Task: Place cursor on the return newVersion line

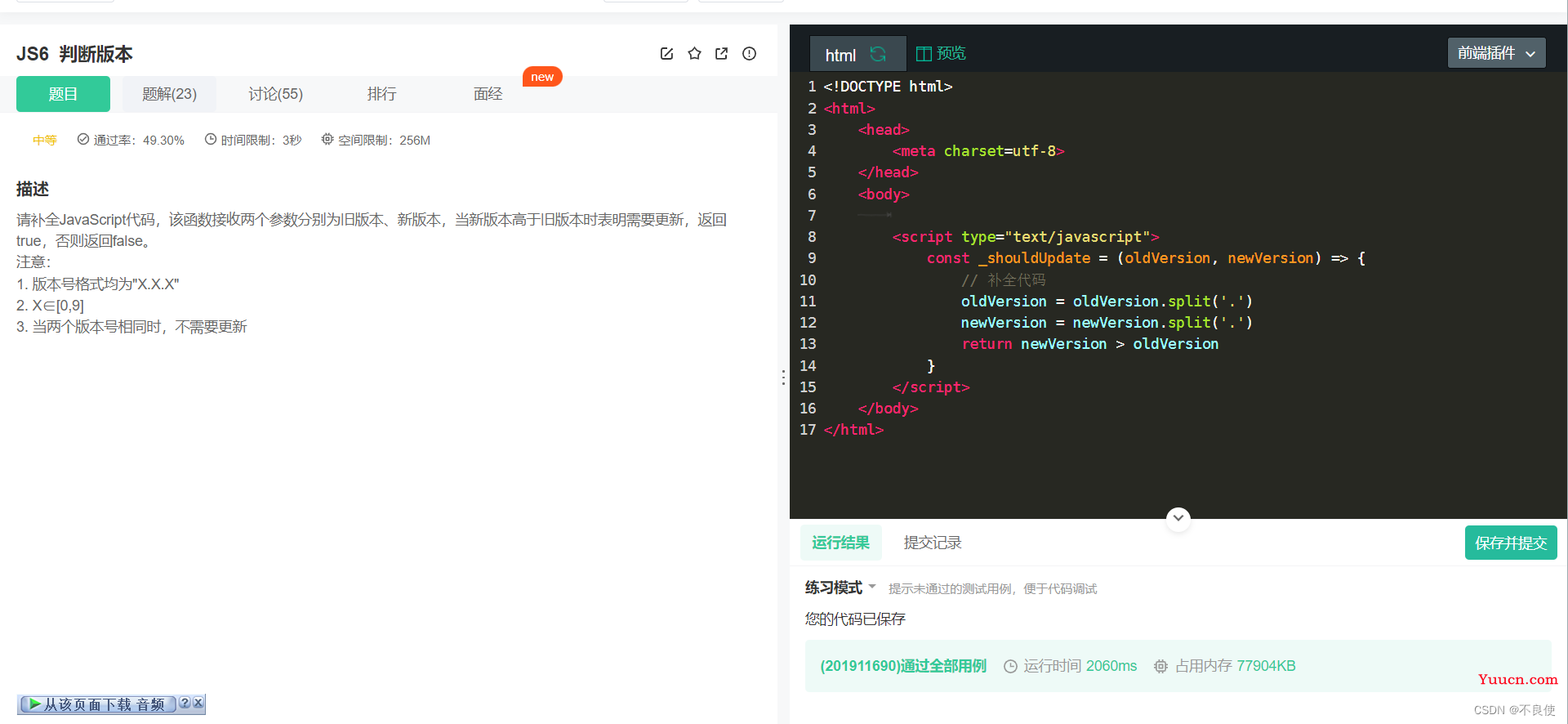Action: [x=1089, y=344]
